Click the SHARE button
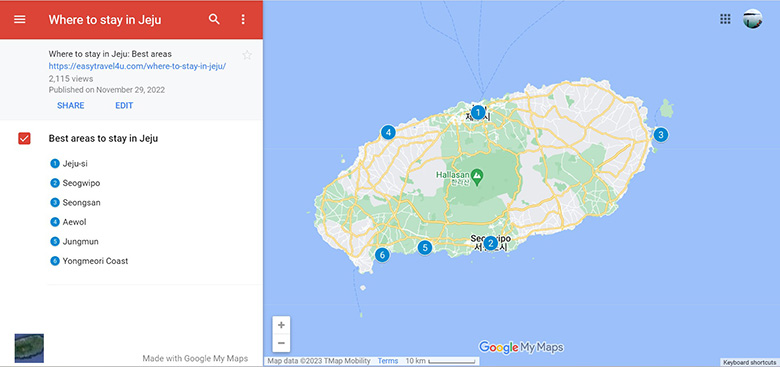 click(x=71, y=105)
